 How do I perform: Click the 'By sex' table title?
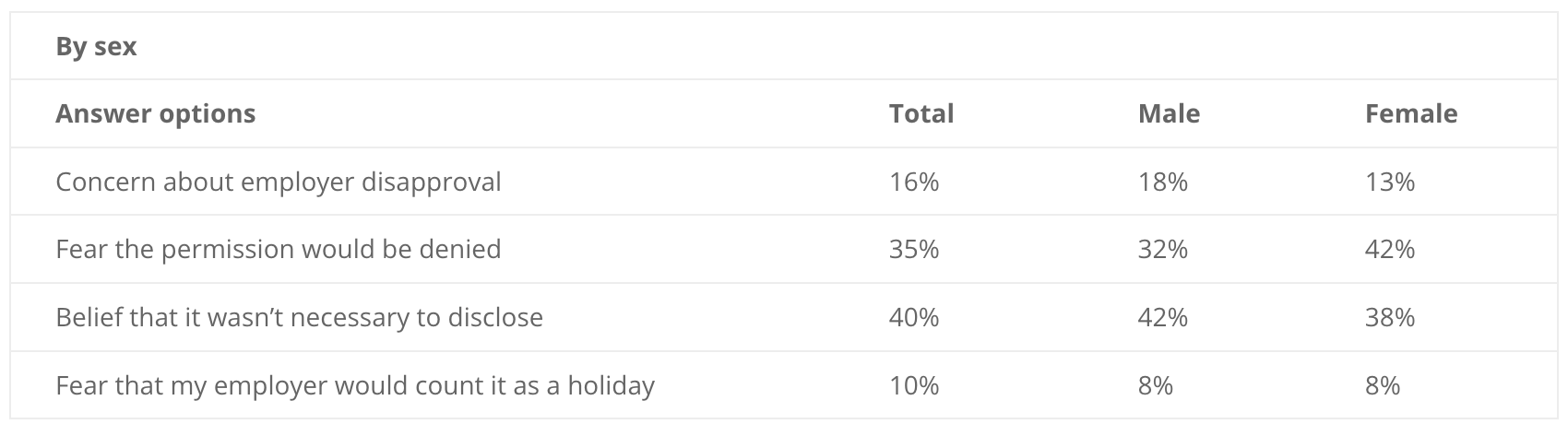(x=96, y=46)
